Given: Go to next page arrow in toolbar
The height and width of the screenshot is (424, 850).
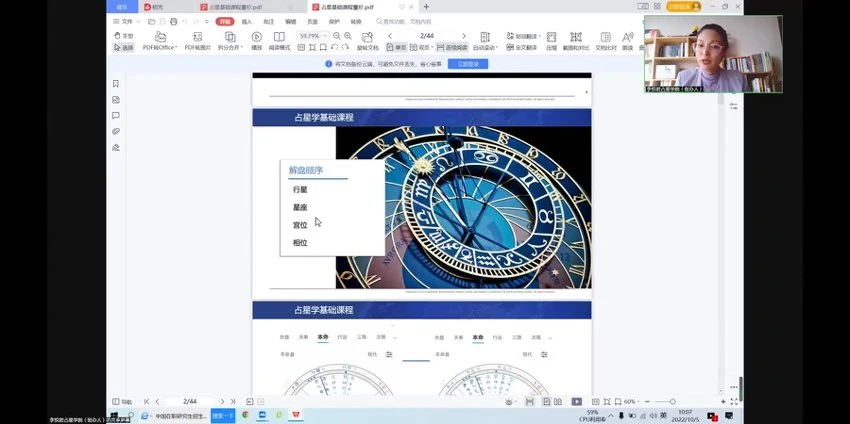Looking at the screenshot, I should click(463, 36).
